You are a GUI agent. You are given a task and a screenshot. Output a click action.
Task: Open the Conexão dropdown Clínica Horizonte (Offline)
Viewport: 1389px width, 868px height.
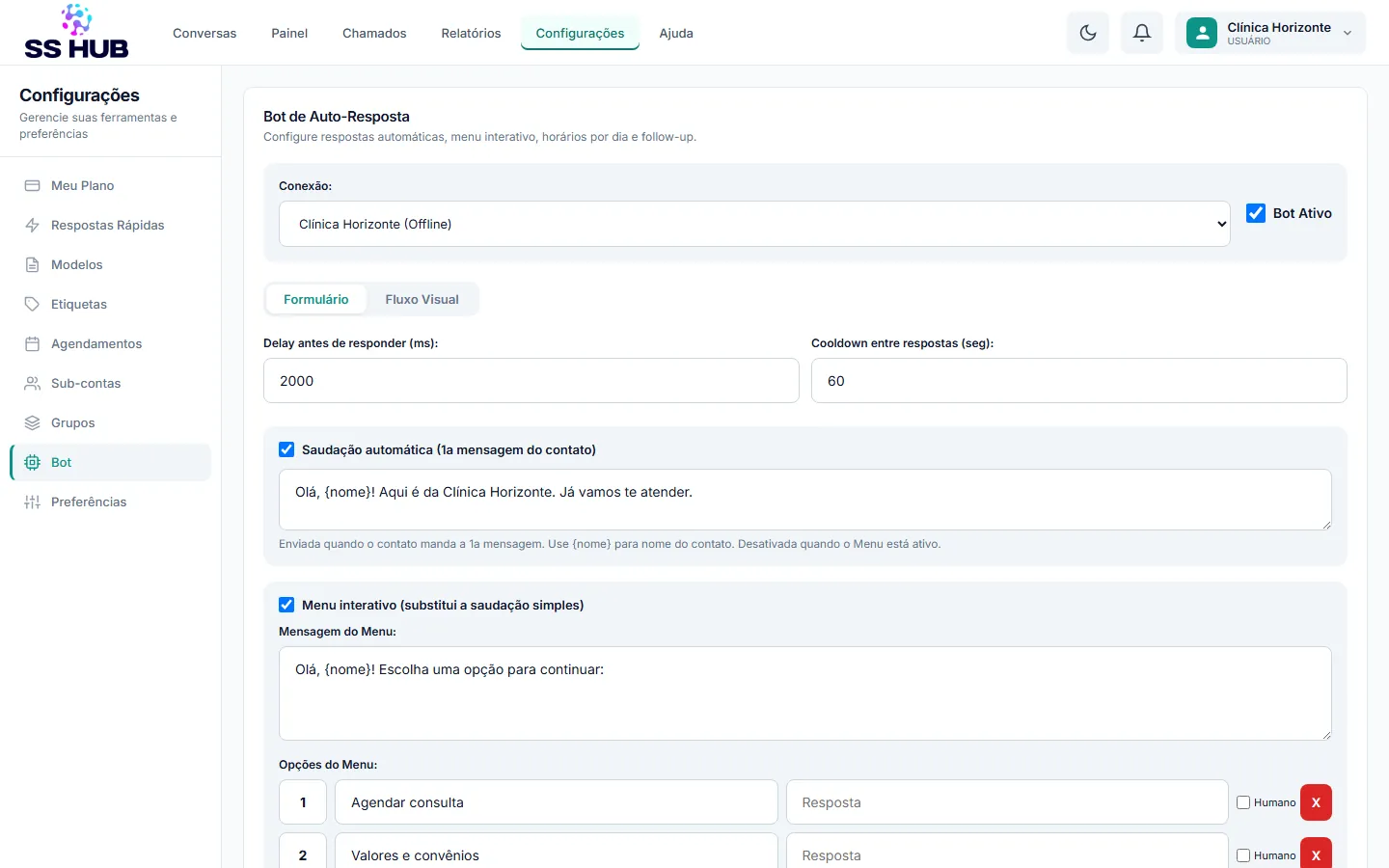(x=754, y=224)
